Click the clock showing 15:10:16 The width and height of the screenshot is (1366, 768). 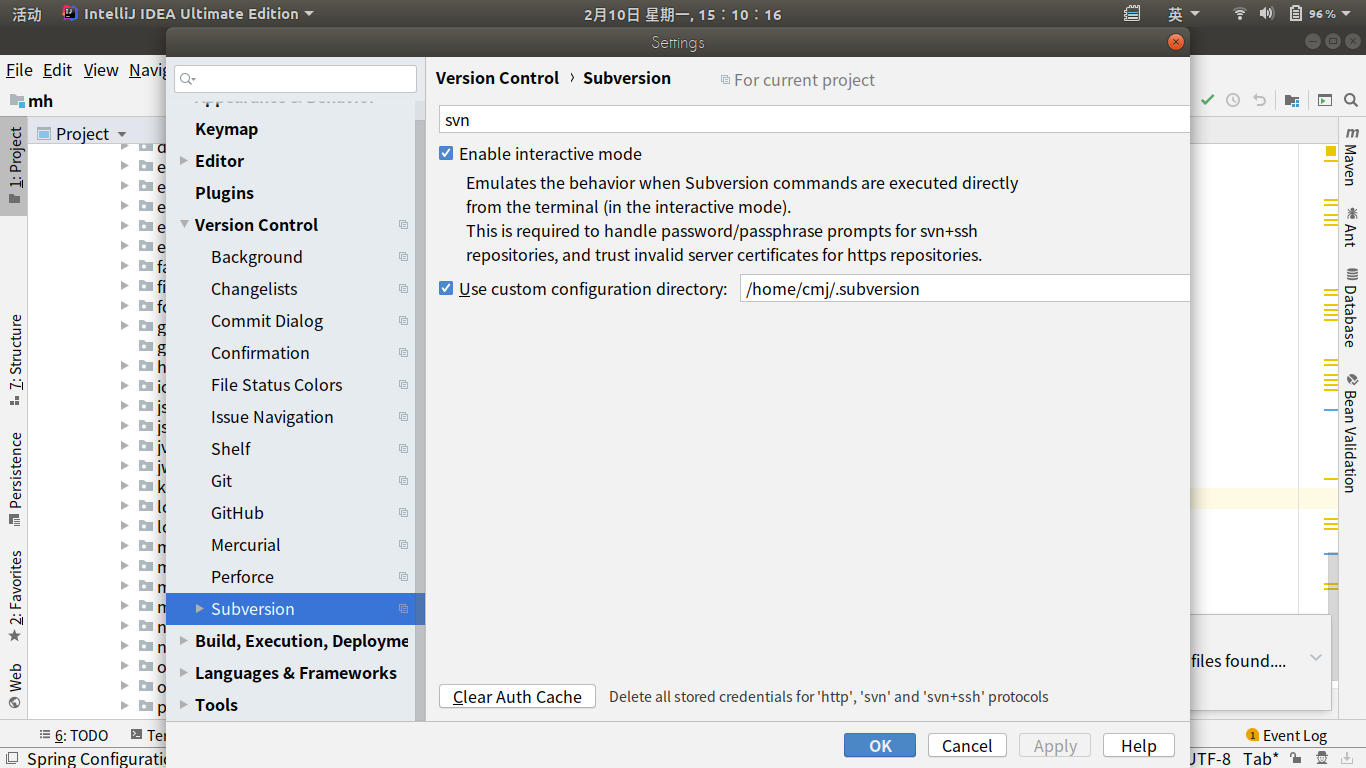point(682,14)
